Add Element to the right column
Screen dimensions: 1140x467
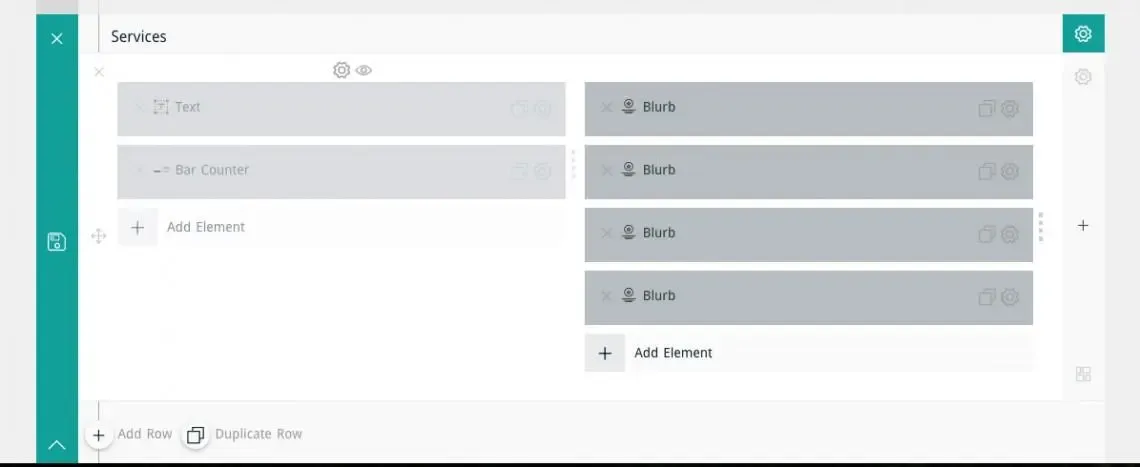(x=808, y=353)
